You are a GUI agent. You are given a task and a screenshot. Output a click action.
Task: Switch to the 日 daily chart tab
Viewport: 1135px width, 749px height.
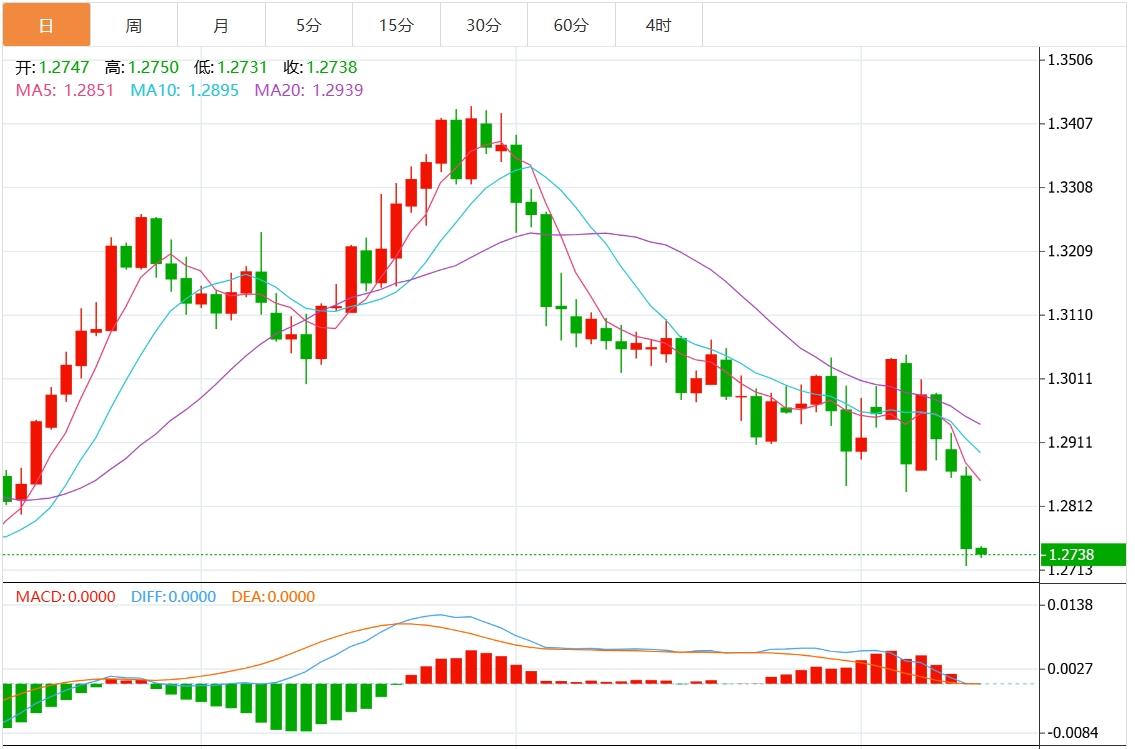(46, 25)
